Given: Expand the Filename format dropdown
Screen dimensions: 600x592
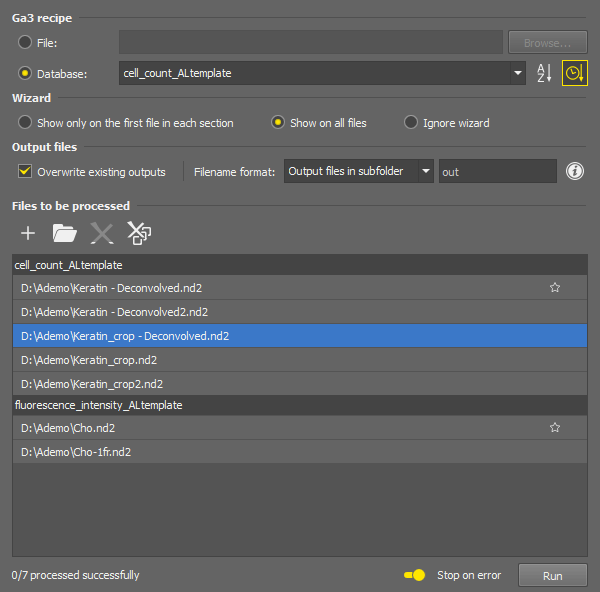Looking at the screenshot, I should 426,171.
